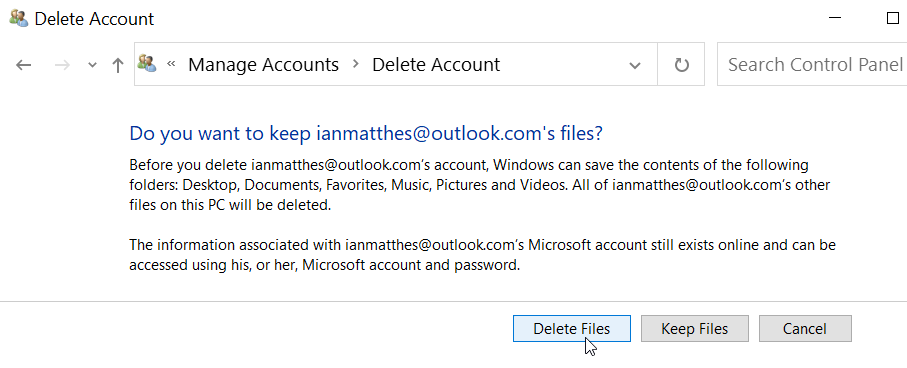Expand the hidden breadcrumb path chevrons
907x368 pixels.
click(x=171, y=64)
